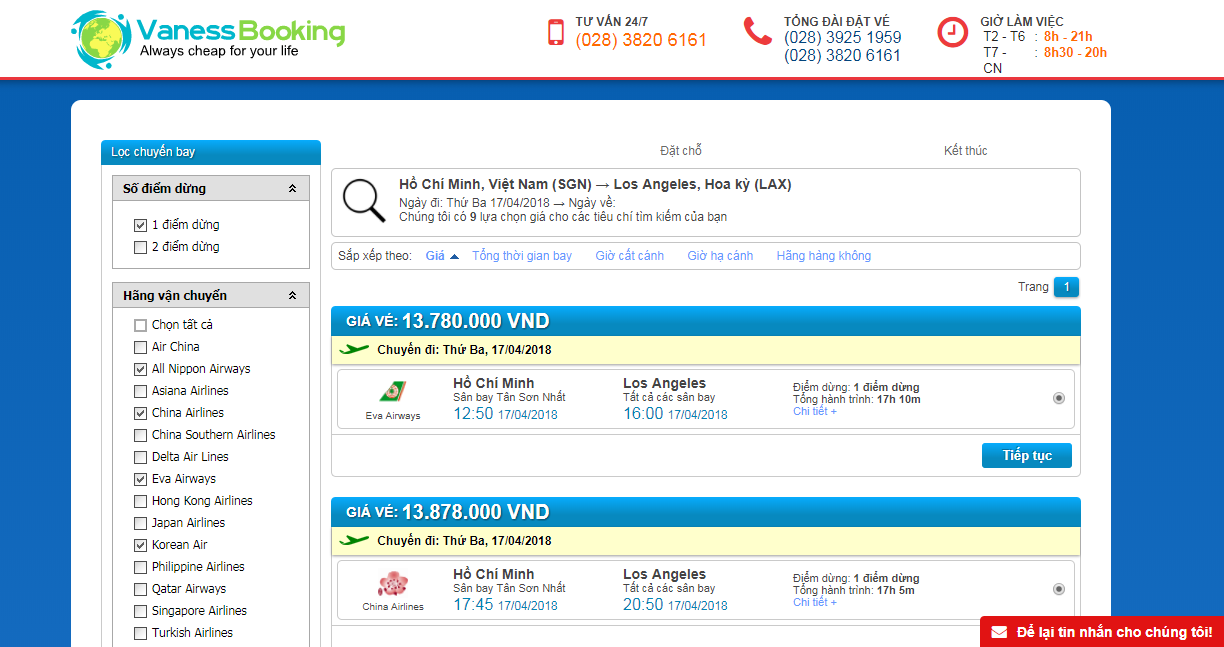This screenshot has height=647, width=1224.
Task: Click the magnifying glass search icon
Action: tap(364, 201)
